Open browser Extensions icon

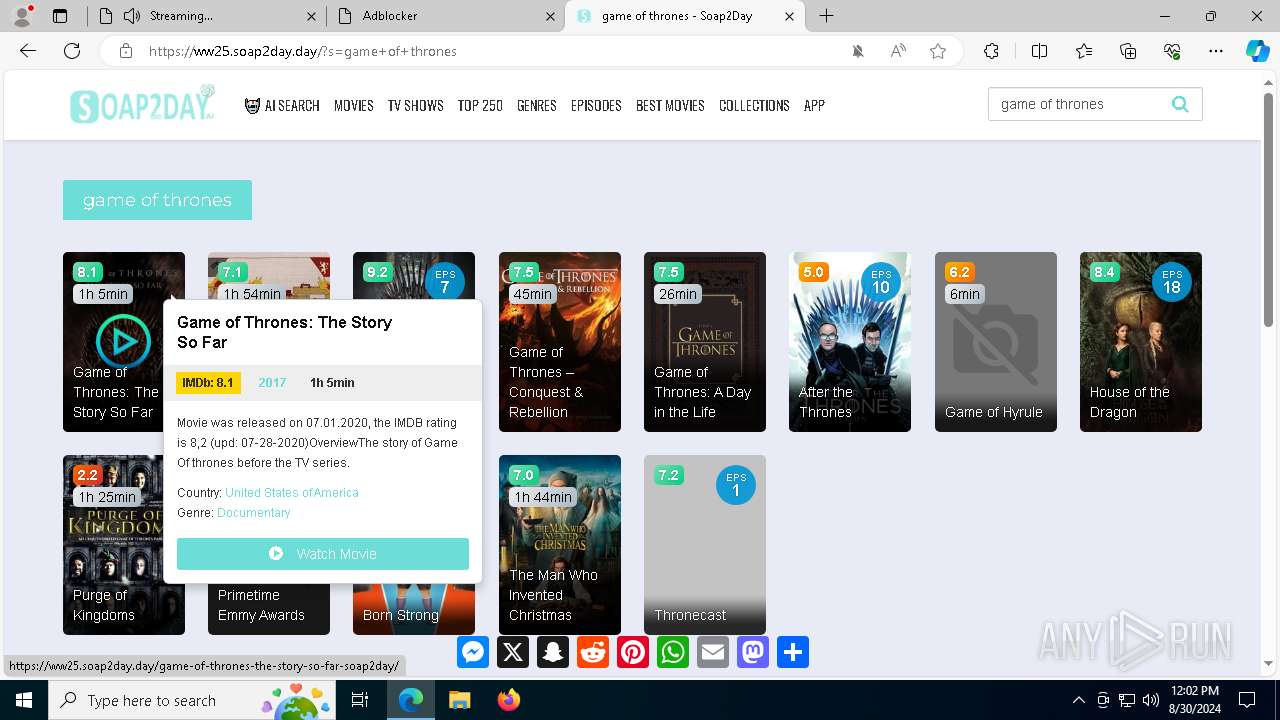click(x=991, y=51)
